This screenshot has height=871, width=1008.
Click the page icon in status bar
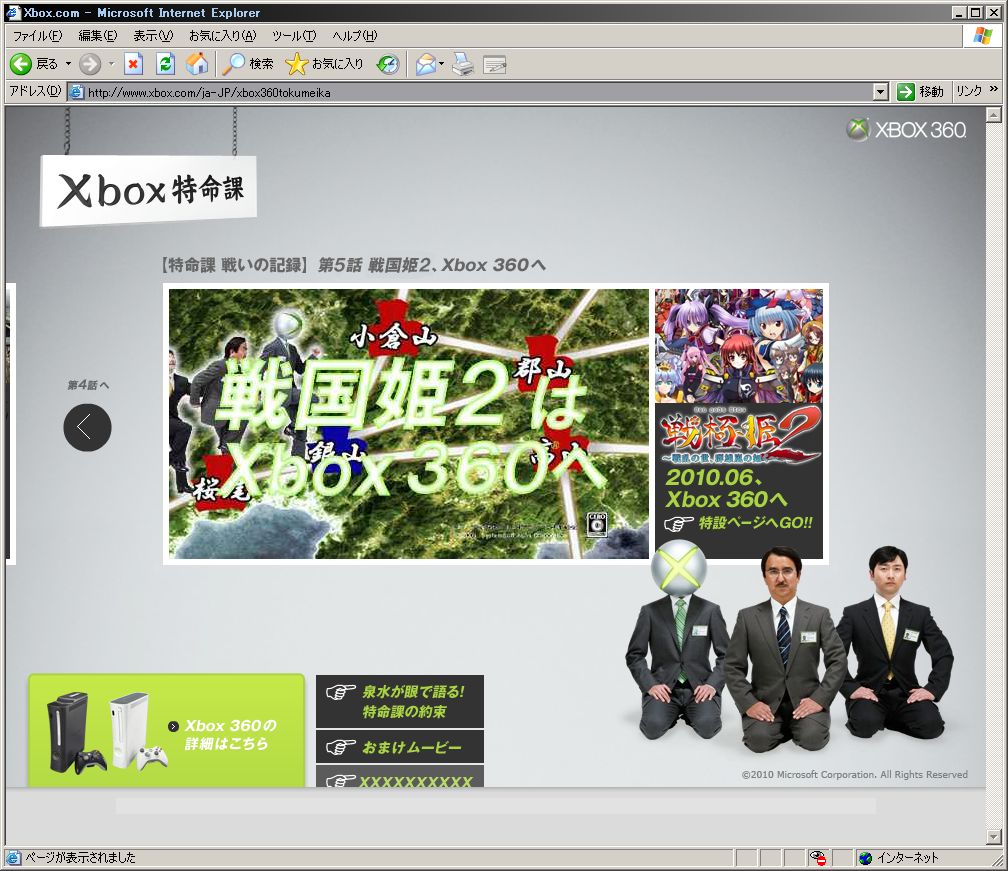(13, 858)
